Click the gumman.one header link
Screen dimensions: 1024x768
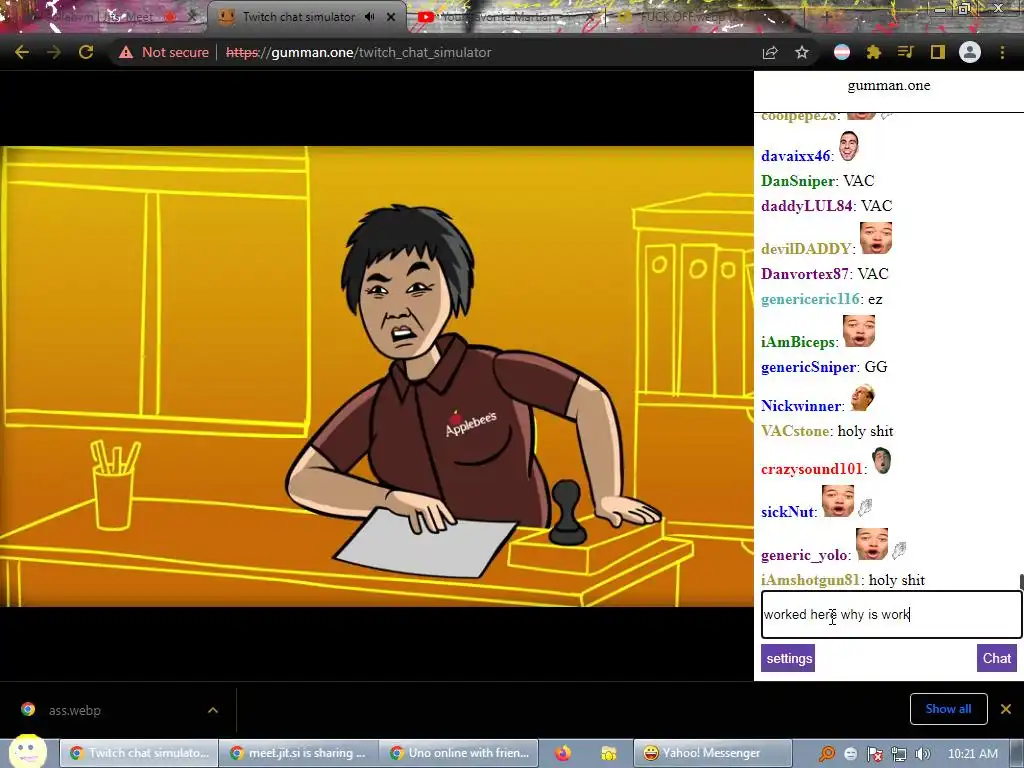tap(889, 86)
